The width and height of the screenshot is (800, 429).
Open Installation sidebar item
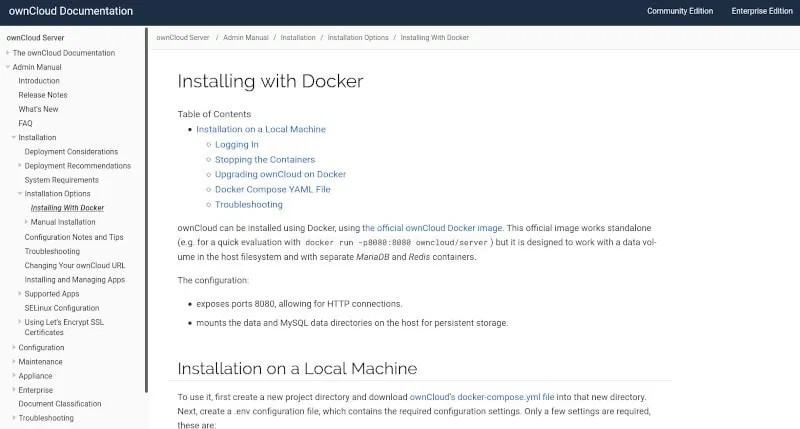click(x=37, y=138)
